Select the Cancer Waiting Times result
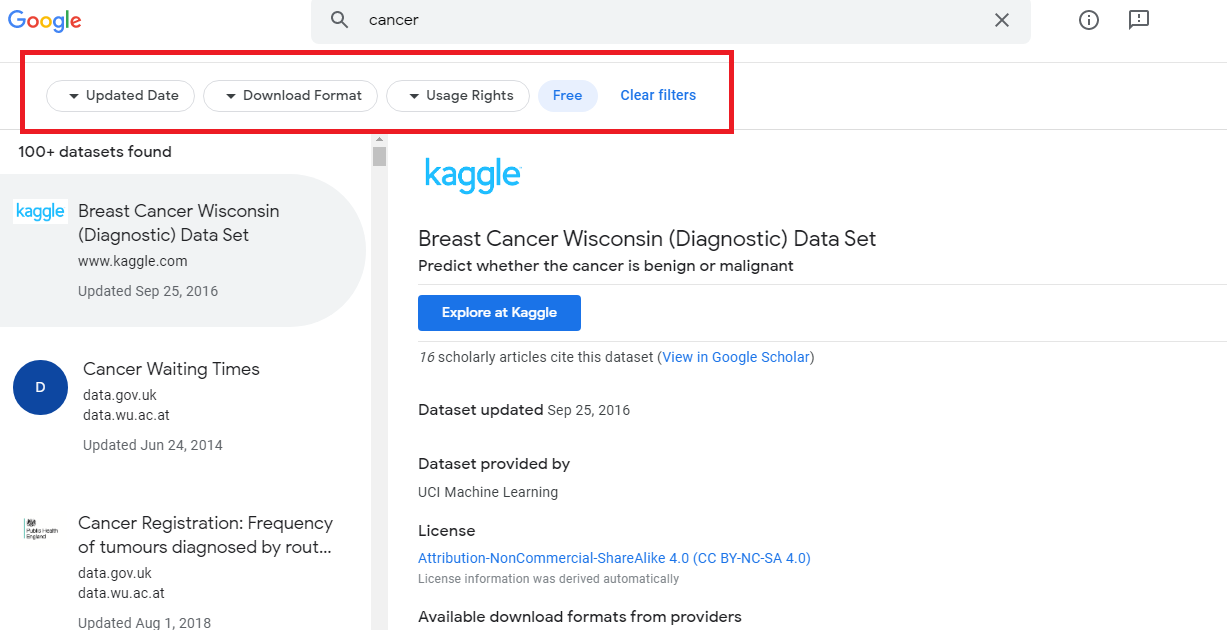 coord(171,369)
